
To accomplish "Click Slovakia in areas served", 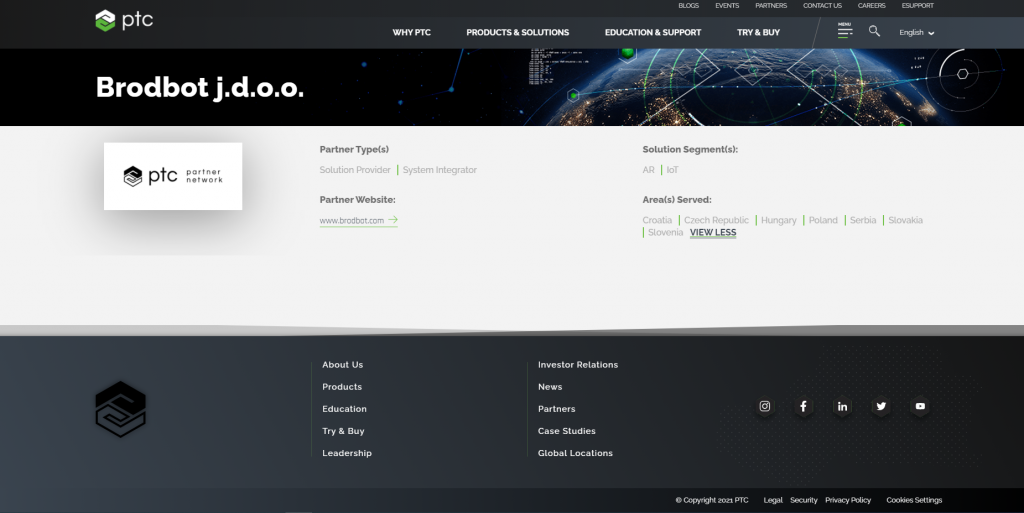I will [905, 220].
